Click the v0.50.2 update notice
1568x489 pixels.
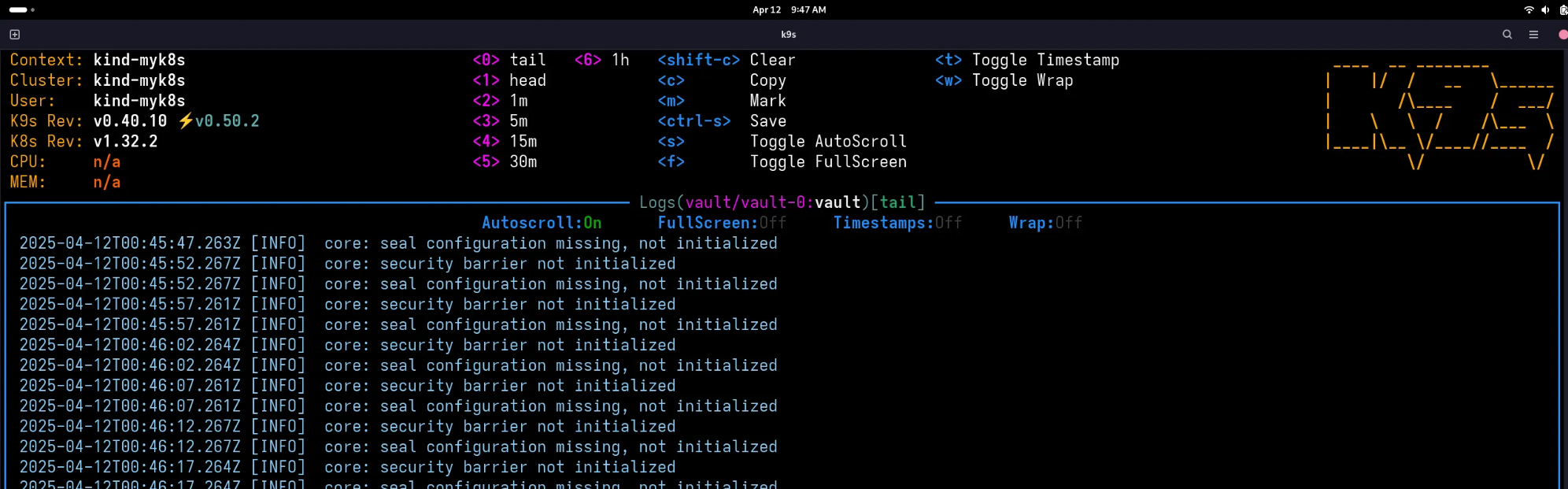219,121
